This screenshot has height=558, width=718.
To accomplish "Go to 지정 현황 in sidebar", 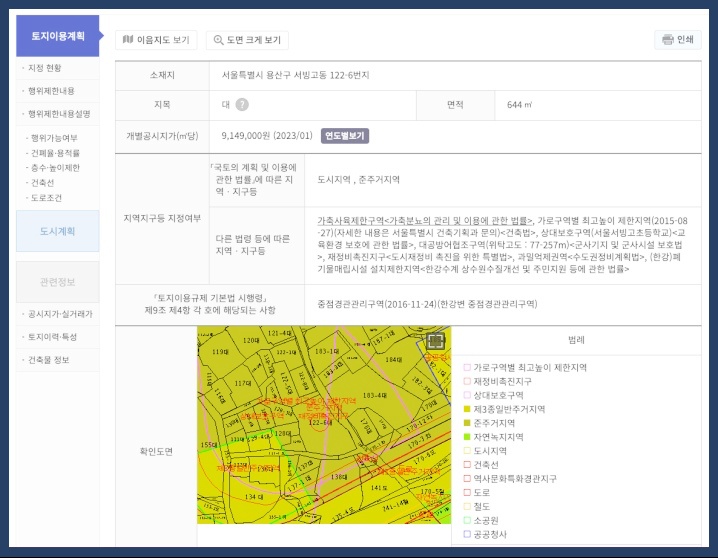I will [45, 68].
